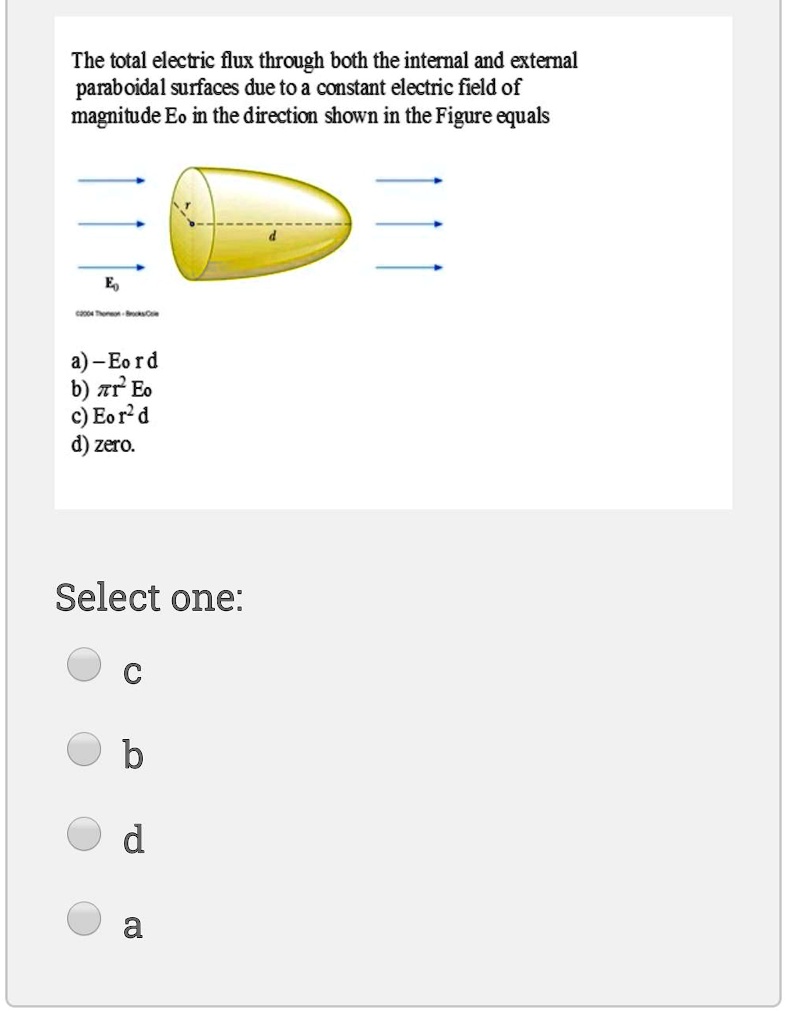The image size is (786, 1012).
Task: Click the "d" answer label text
Action: pyautogui.click(x=134, y=838)
